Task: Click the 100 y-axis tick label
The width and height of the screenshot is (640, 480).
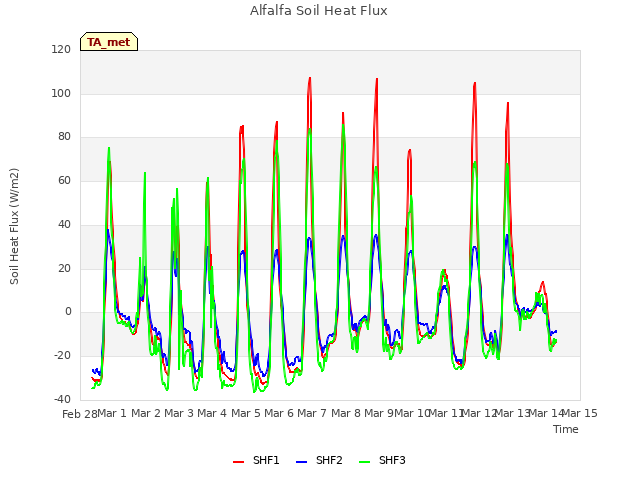Action: coord(61,93)
